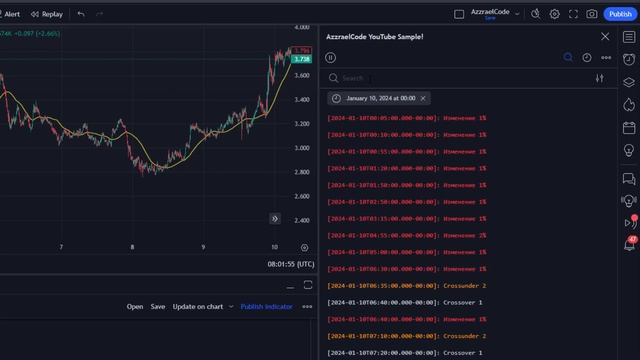
Task: Click Open in the Pine editor
Action: [x=135, y=307]
